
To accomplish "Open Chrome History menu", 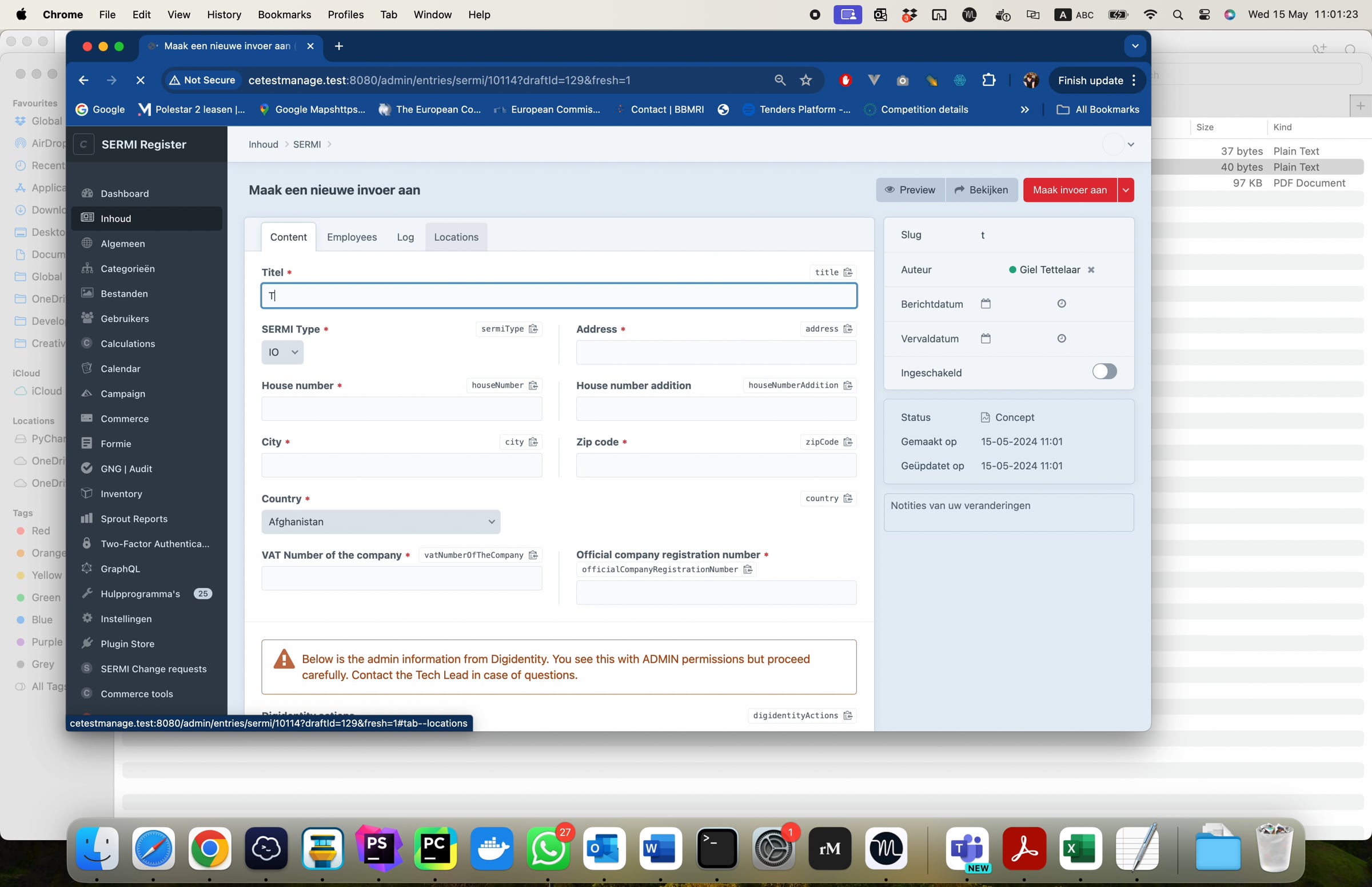I will pos(224,14).
